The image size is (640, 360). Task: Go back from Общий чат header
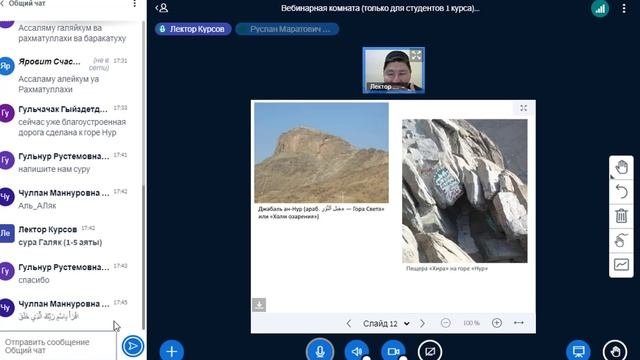2,3
